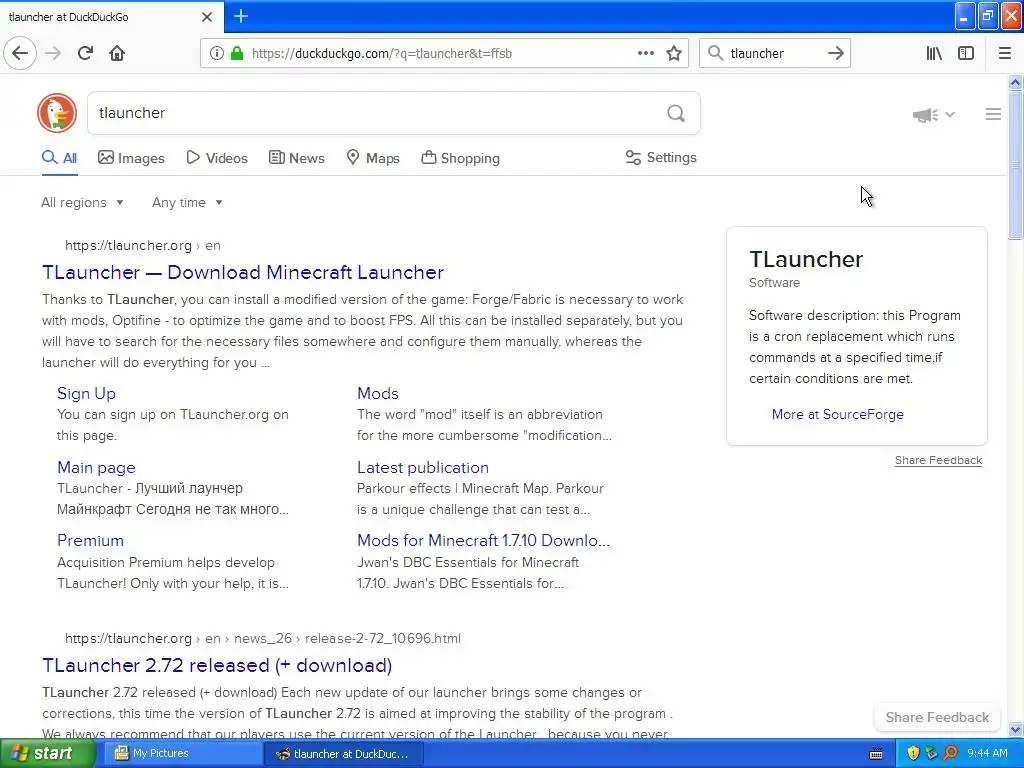Open the Main page sitelink
Image resolution: width=1024 pixels, height=768 pixels.
[x=96, y=468]
